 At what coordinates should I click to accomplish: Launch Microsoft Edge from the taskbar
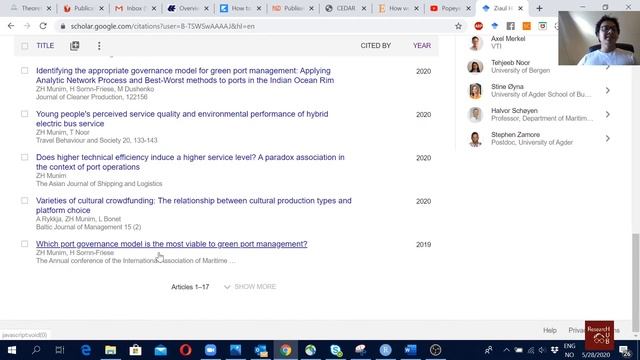[85, 350]
